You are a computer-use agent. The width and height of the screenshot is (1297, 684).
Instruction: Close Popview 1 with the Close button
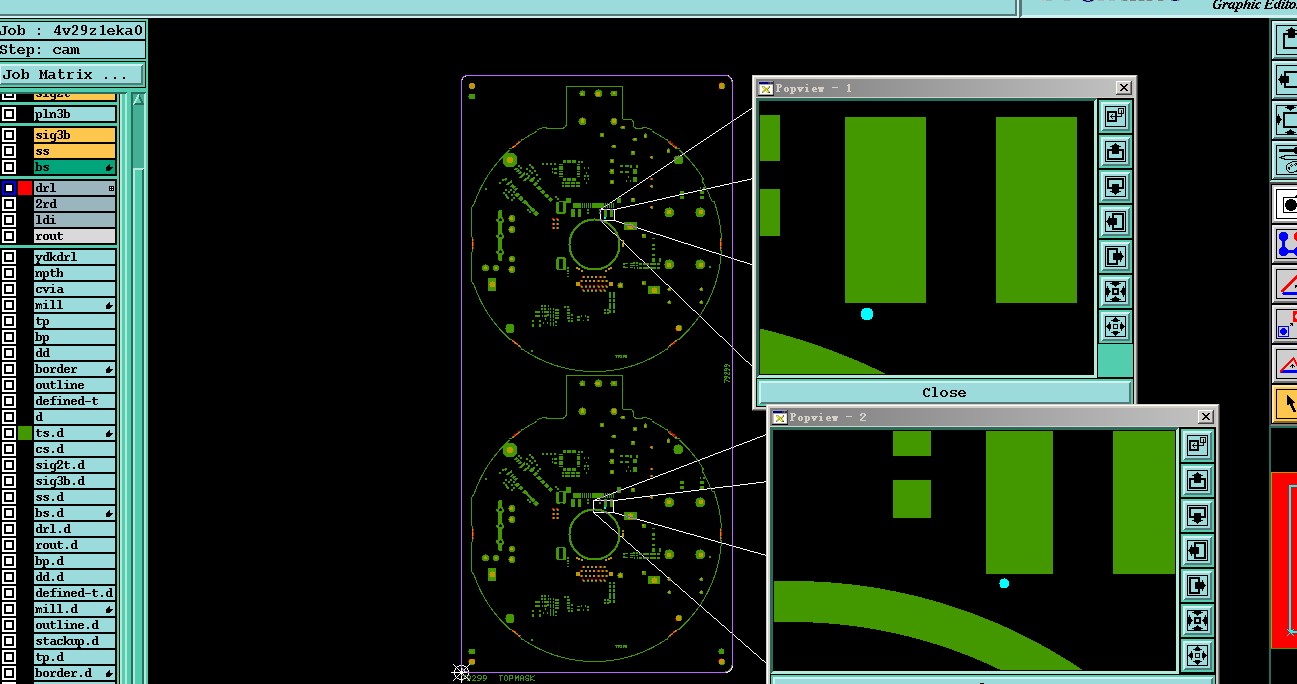click(944, 392)
